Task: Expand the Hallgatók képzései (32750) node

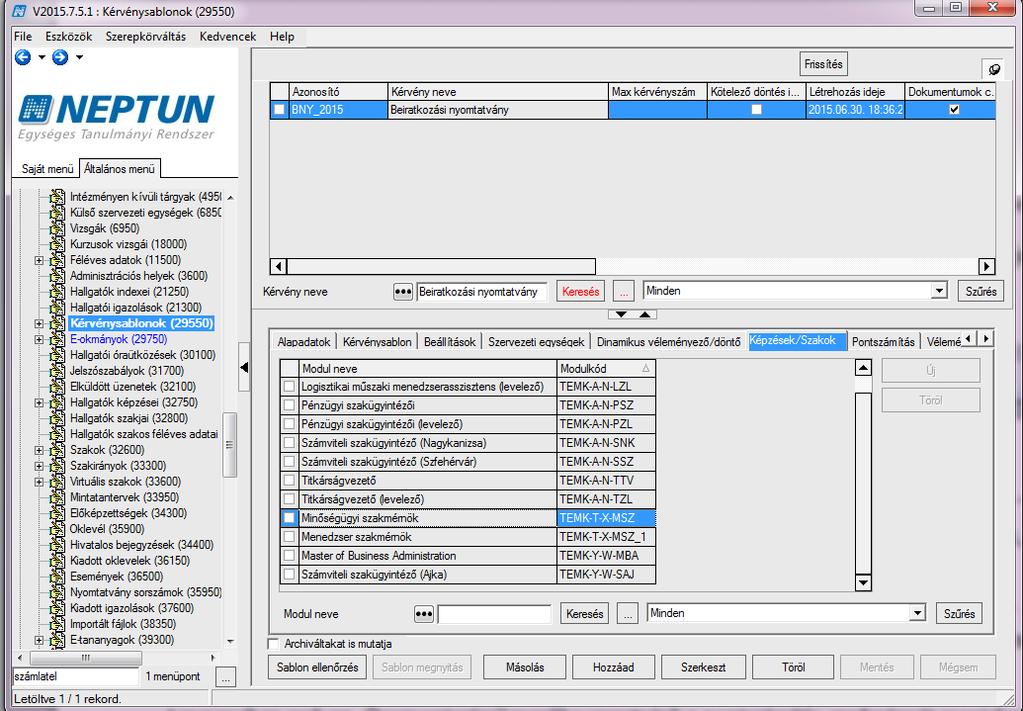Action: click(x=39, y=402)
